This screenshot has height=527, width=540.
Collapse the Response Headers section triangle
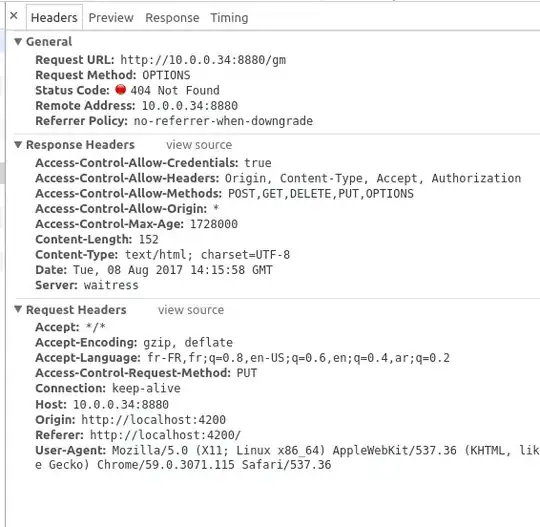click(18, 145)
